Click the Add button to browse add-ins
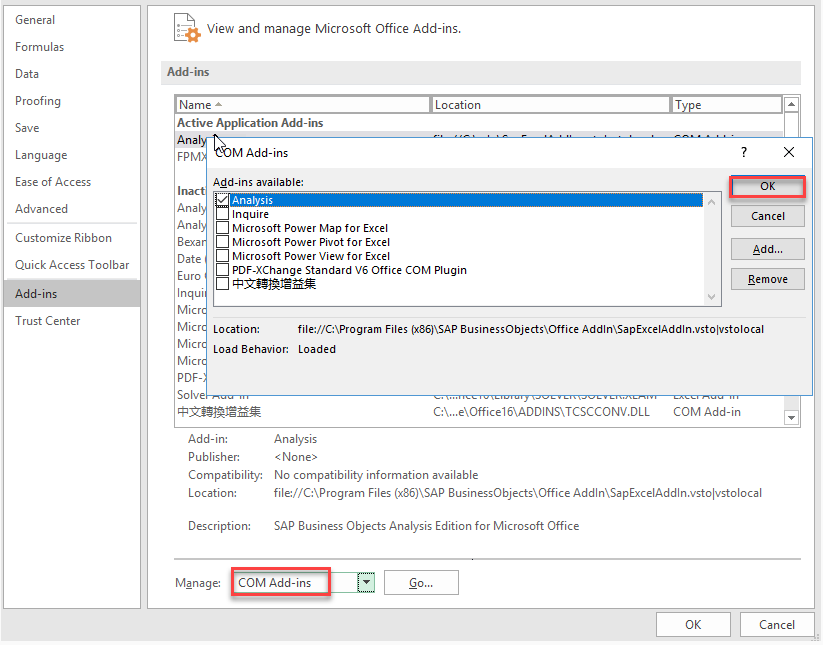 [767, 249]
